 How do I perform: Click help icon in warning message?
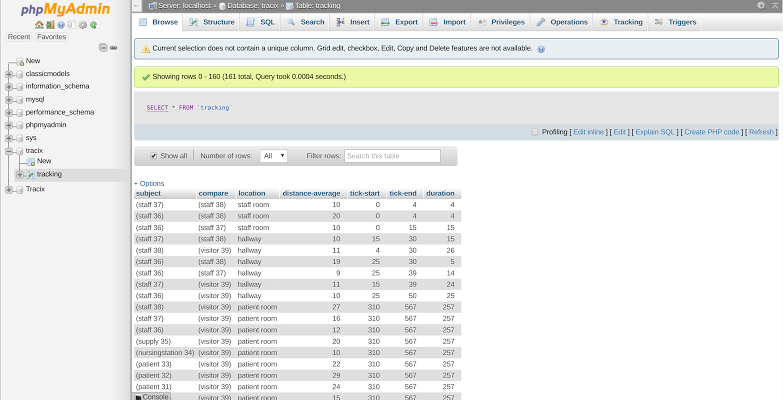point(541,49)
